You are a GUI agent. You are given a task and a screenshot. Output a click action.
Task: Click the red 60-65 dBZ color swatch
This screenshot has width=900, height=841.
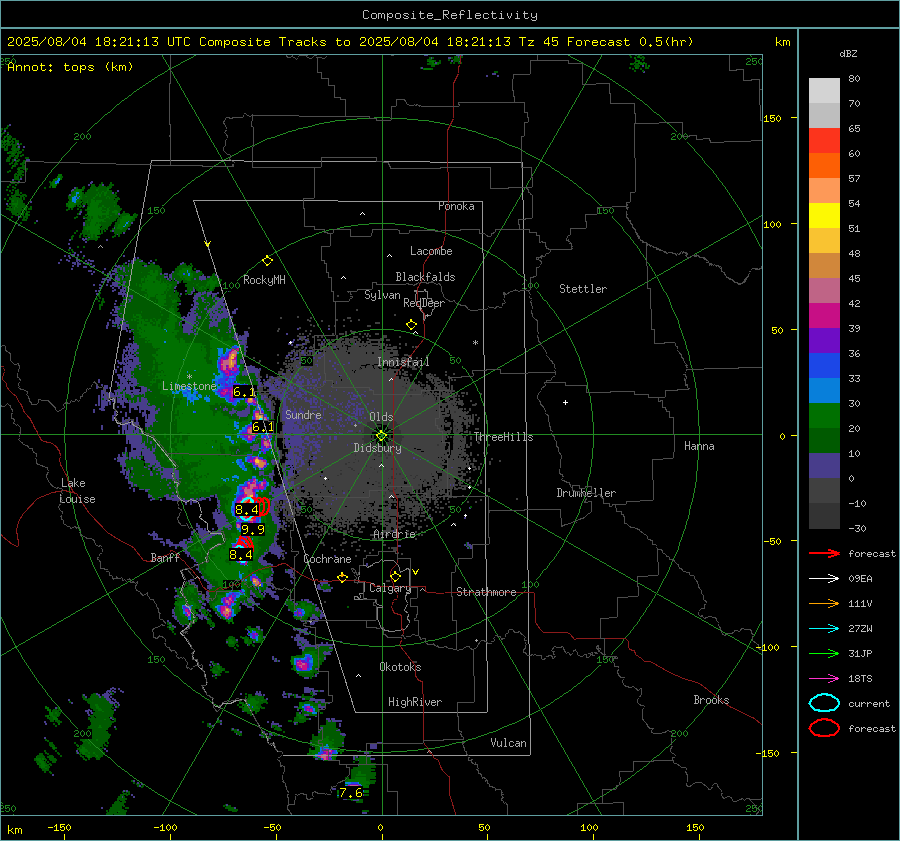click(824, 140)
